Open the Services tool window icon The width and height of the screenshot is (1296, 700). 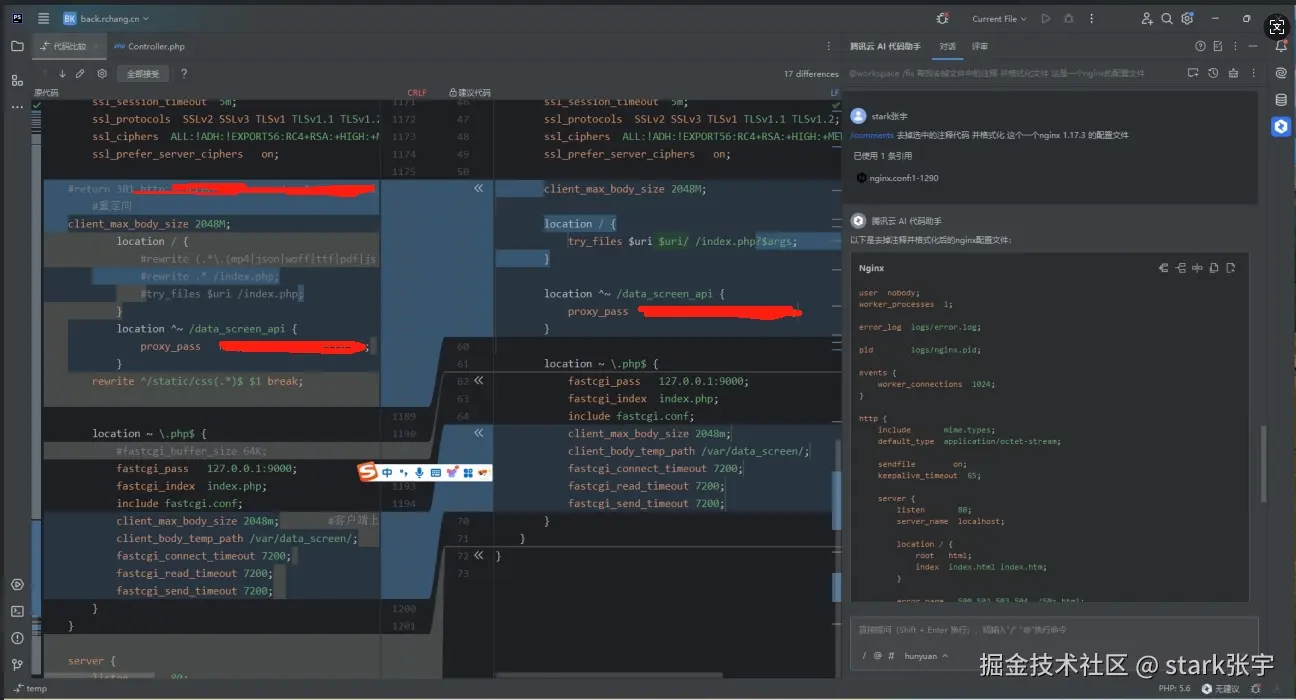point(17,584)
